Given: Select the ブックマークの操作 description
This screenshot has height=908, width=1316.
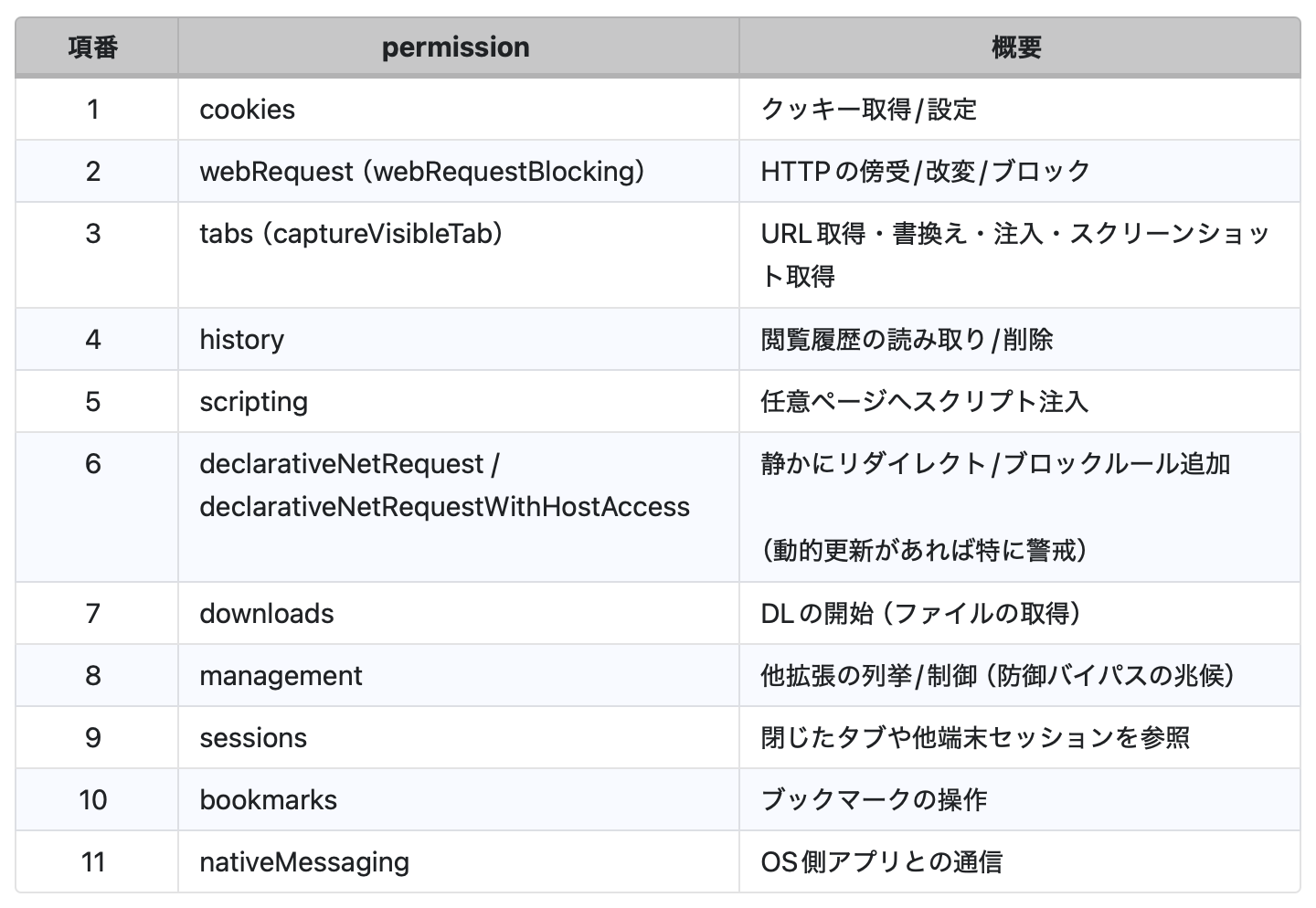Looking at the screenshot, I should click(x=874, y=800).
